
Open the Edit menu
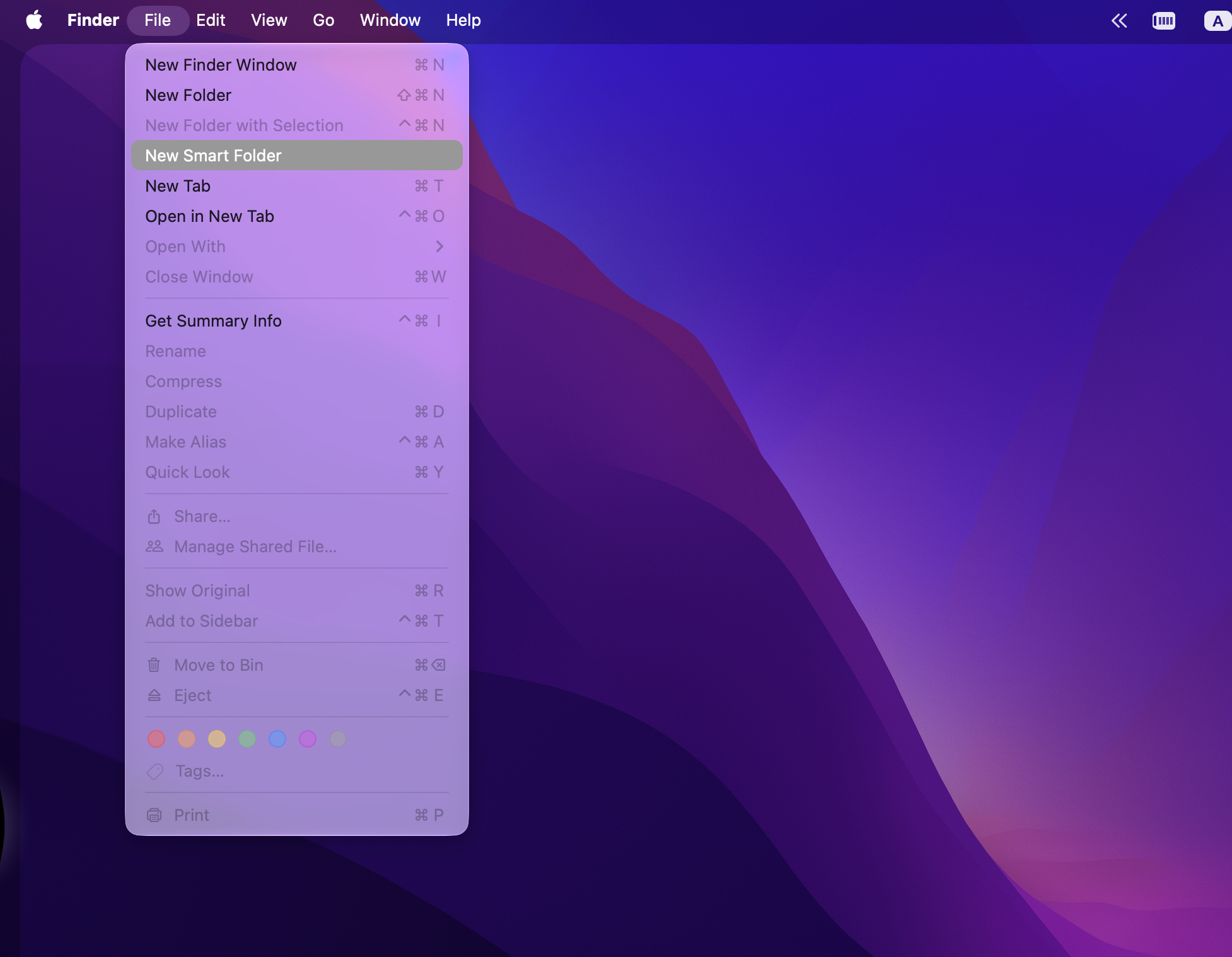(211, 20)
